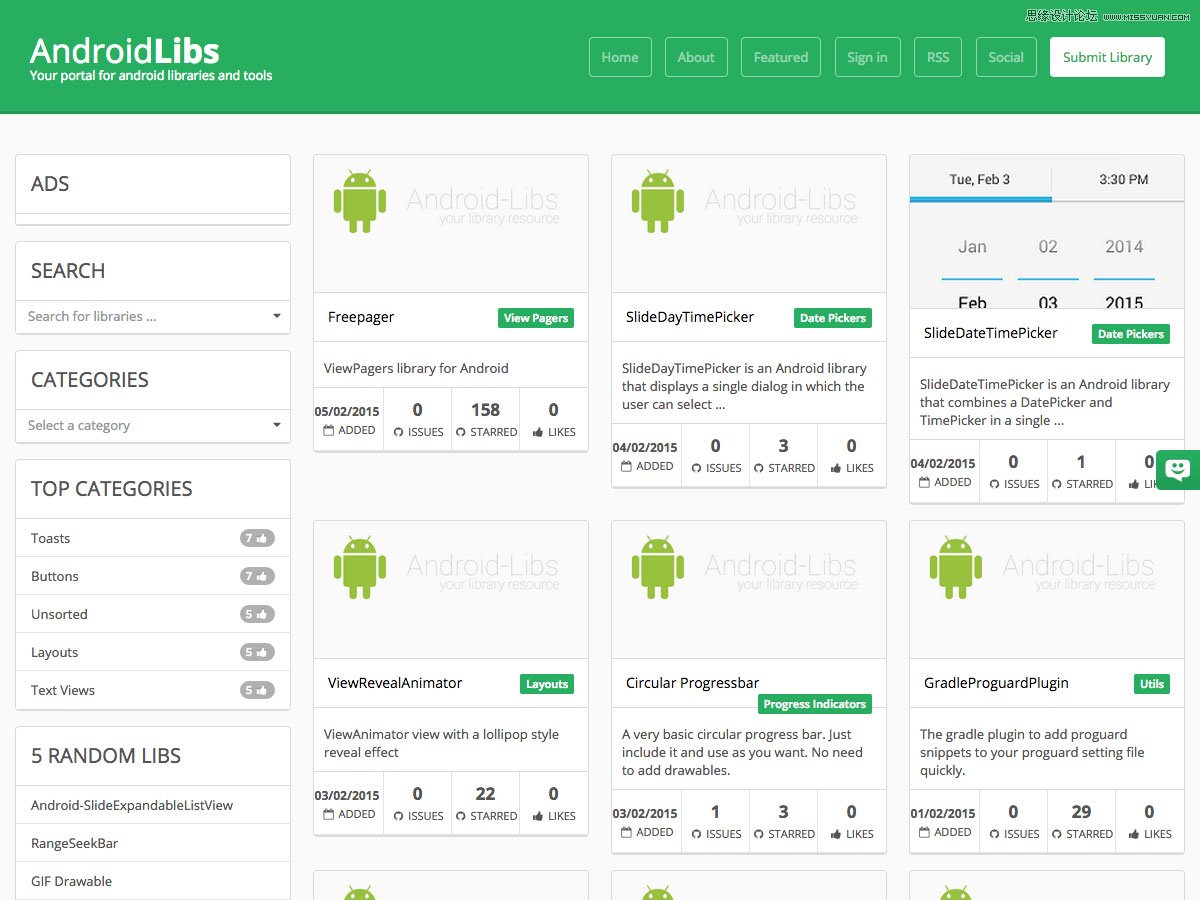Click calendar icon beside ADDED in Freepager card
The height and width of the screenshot is (900, 1200).
pyautogui.click(x=329, y=431)
